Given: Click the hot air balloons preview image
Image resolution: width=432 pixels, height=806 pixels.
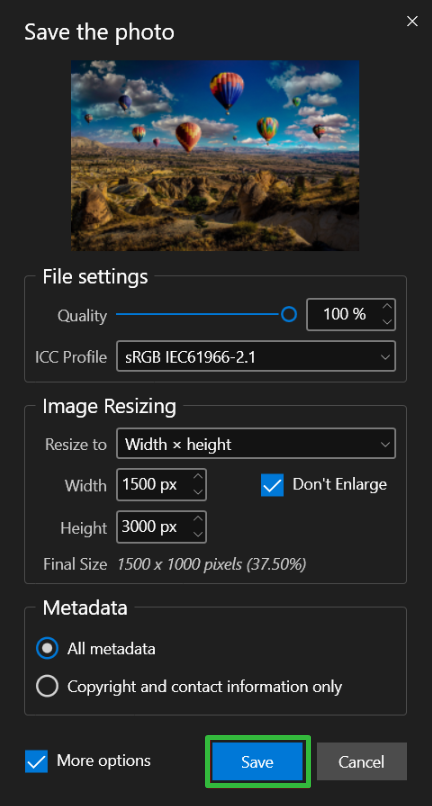Looking at the screenshot, I should pos(215,155).
